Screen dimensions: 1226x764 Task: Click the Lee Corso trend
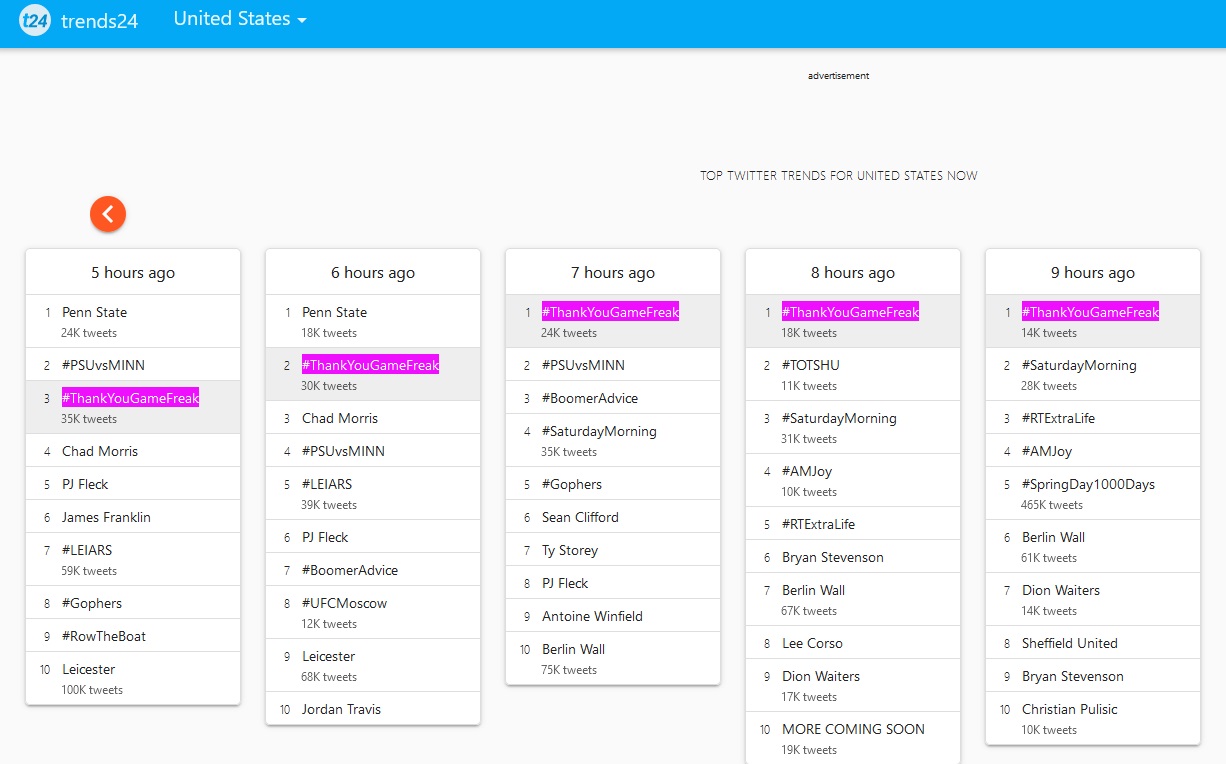812,643
